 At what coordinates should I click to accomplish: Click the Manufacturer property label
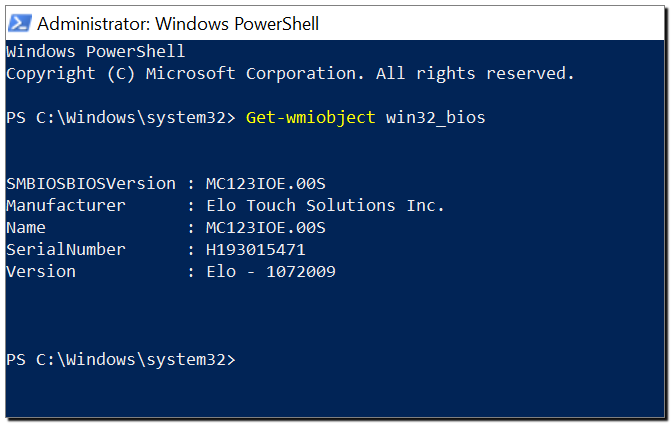[66, 206]
